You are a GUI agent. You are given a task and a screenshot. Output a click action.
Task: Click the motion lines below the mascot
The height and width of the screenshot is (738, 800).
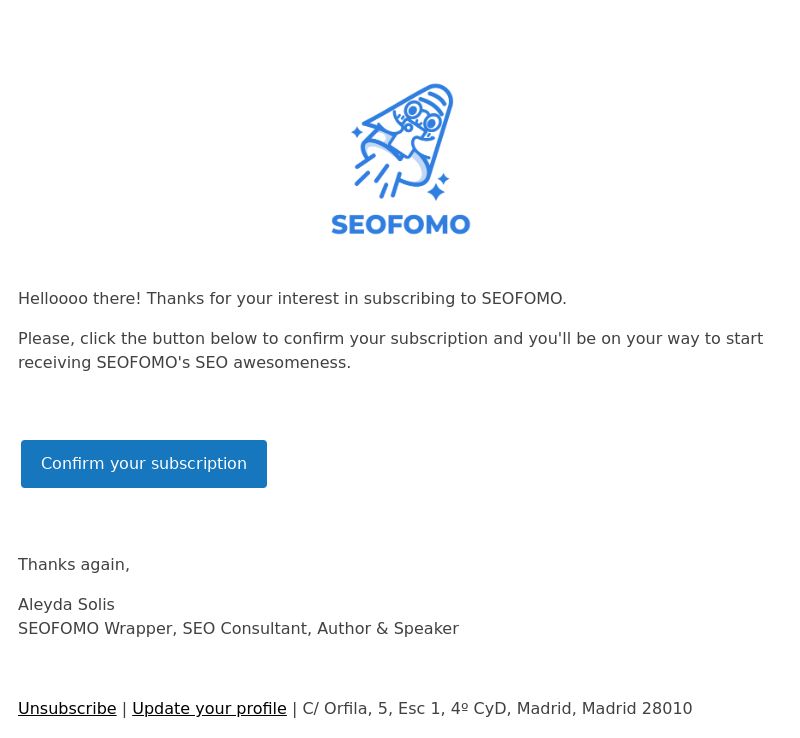pyautogui.click(x=376, y=178)
